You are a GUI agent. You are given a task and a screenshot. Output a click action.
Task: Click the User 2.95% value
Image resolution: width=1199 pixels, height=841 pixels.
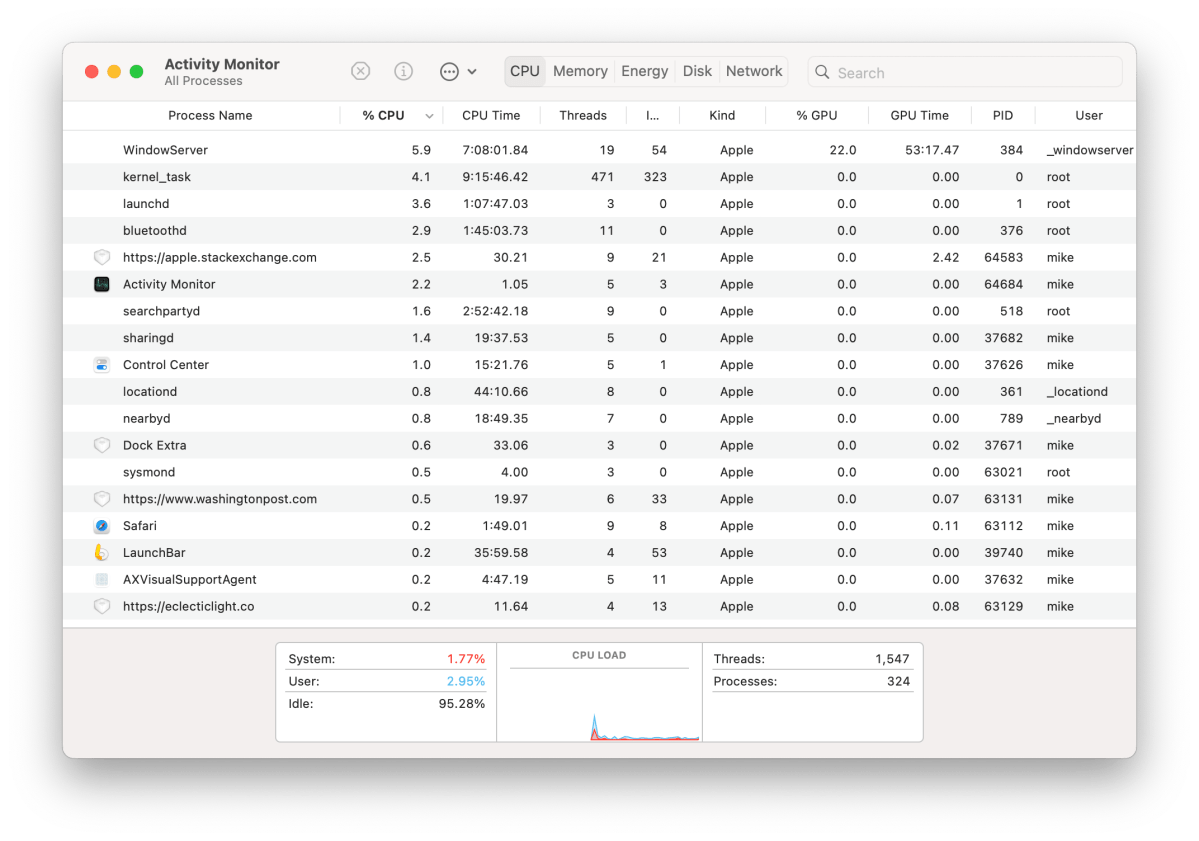tap(466, 681)
